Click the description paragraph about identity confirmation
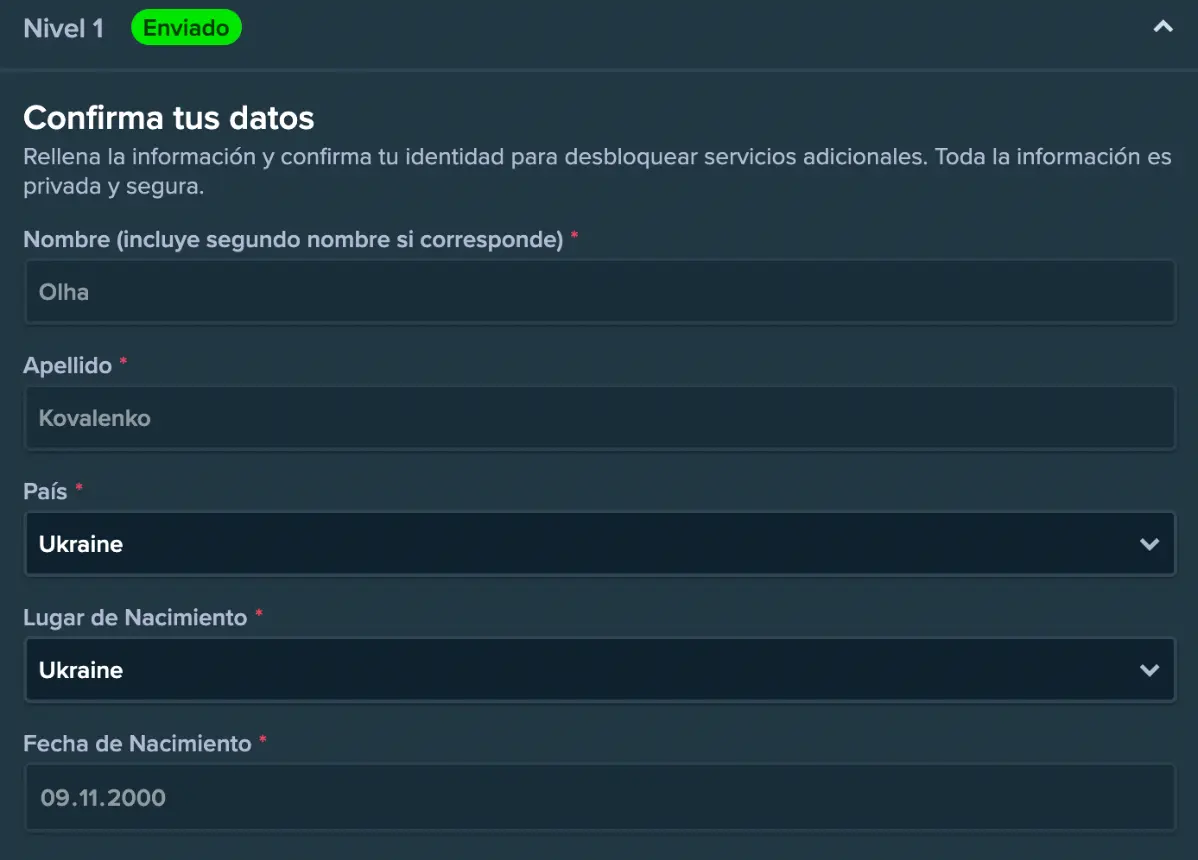The image size is (1198, 860). tap(597, 171)
